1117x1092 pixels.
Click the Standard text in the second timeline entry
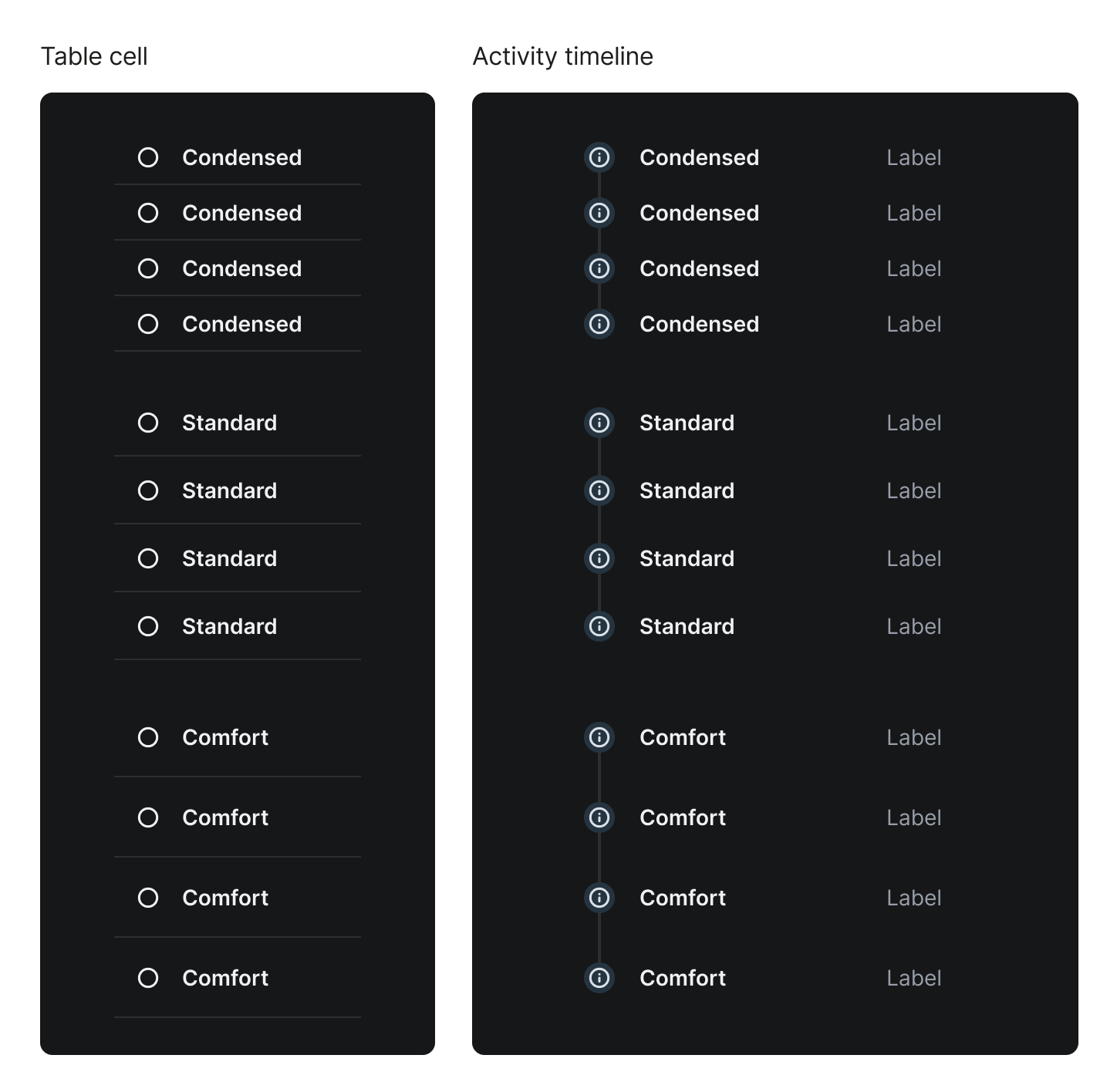tap(687, 490)
